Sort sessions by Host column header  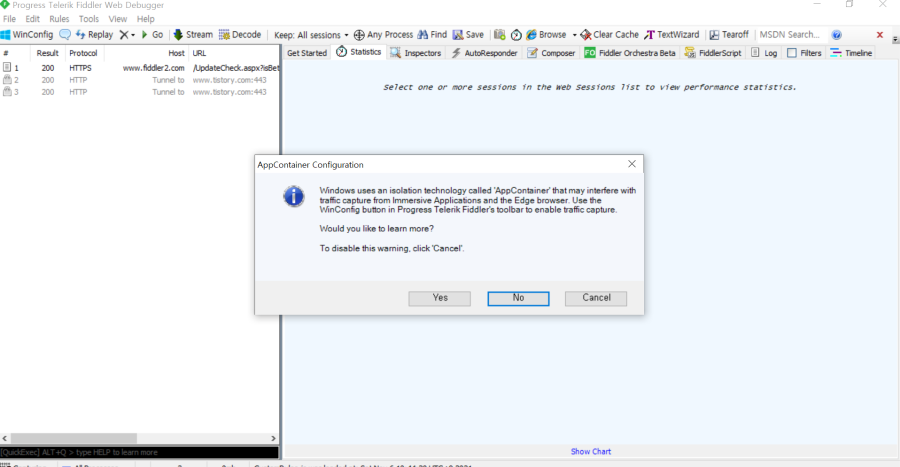coord(146,53)
